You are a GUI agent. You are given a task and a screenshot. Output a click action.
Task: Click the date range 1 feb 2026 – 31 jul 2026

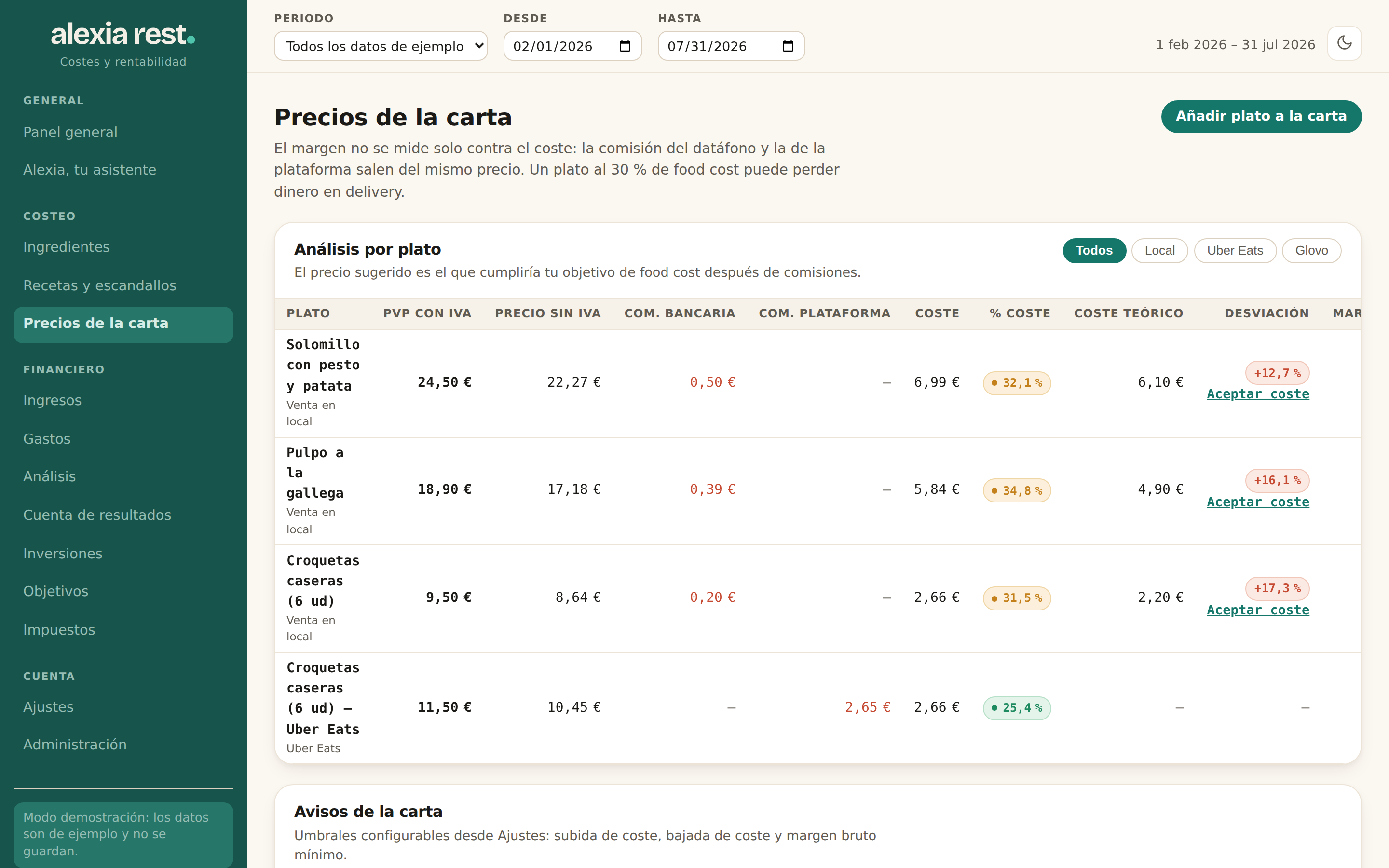pyautogui.click(x=1235, y=45)
